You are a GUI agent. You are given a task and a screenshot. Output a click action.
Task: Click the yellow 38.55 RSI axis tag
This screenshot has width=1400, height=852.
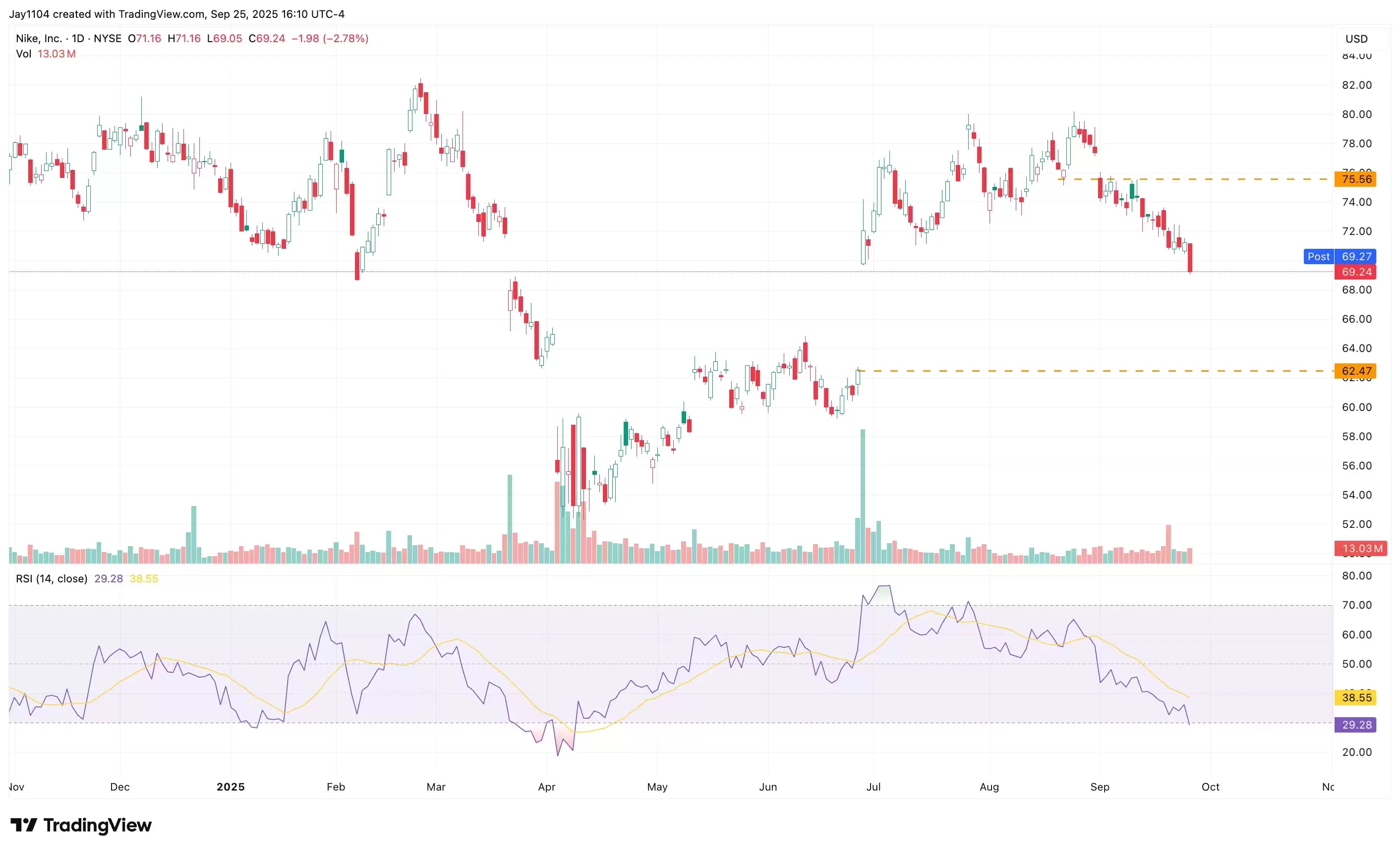point(1356,697)
